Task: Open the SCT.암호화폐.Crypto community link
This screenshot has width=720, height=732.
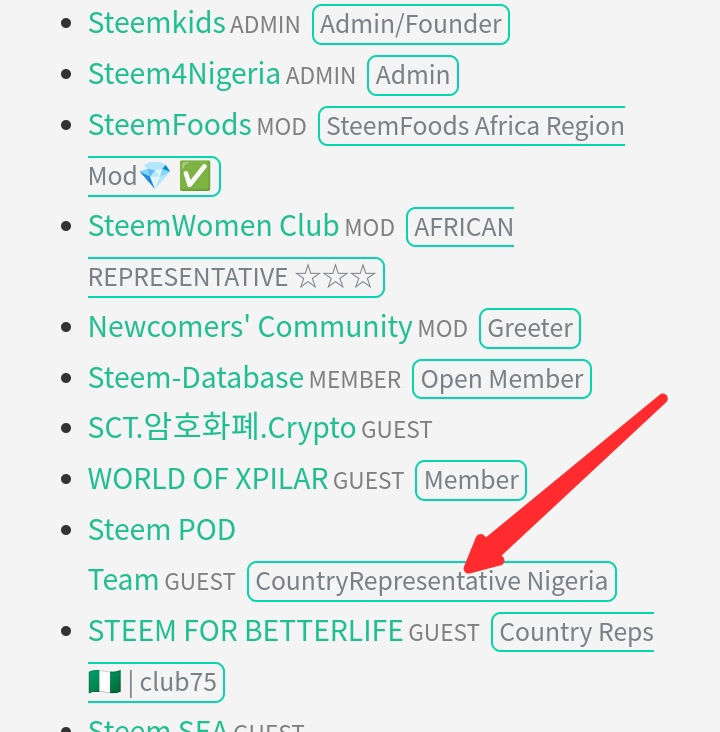Action: coord(221,429)
